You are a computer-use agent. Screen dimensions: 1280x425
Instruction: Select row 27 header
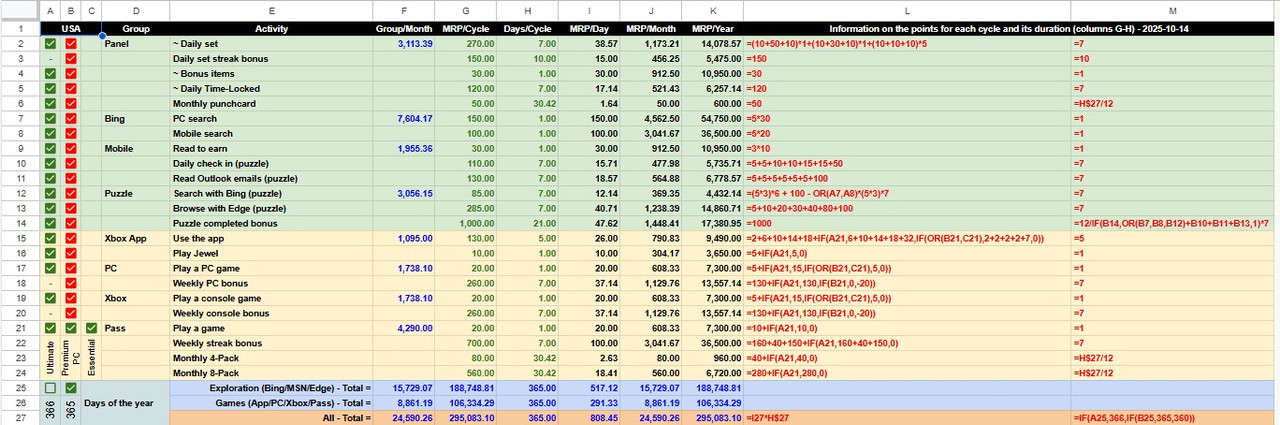click(19, 417)
